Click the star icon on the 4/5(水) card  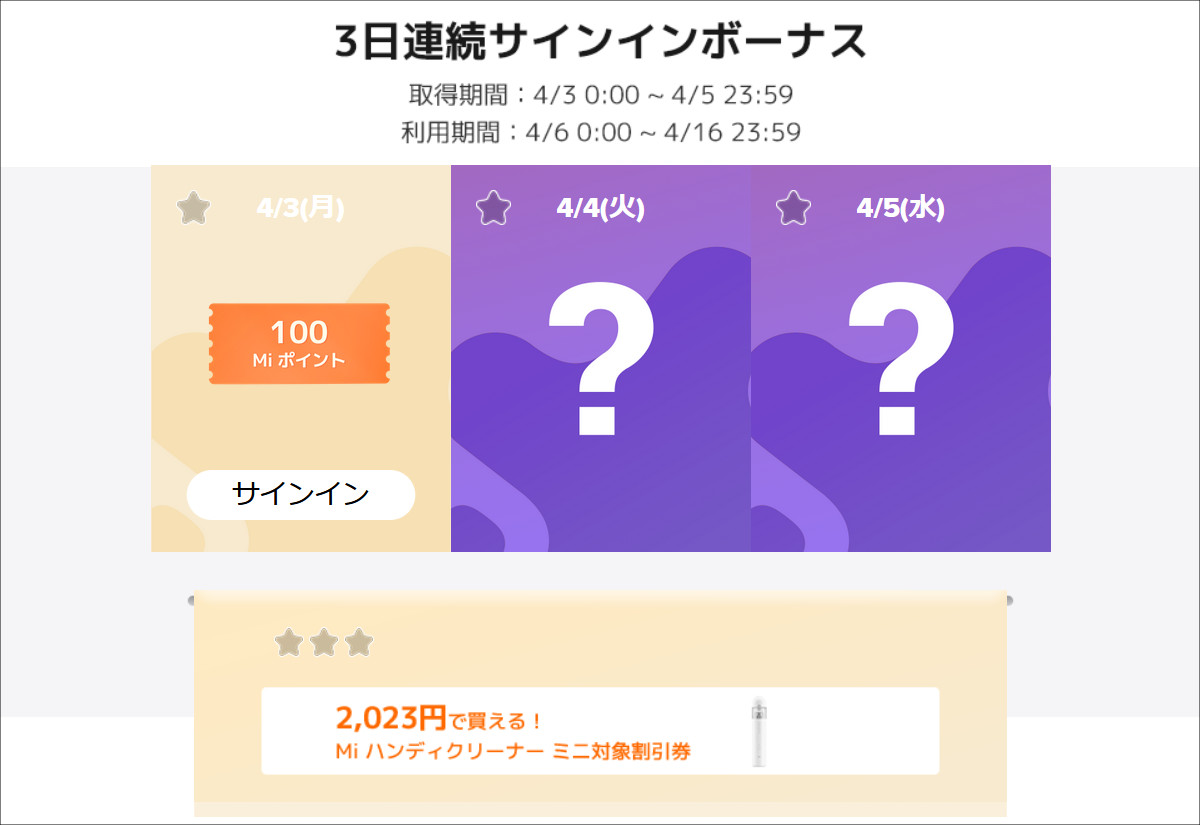pyautogui.click(x=793, y=209)
